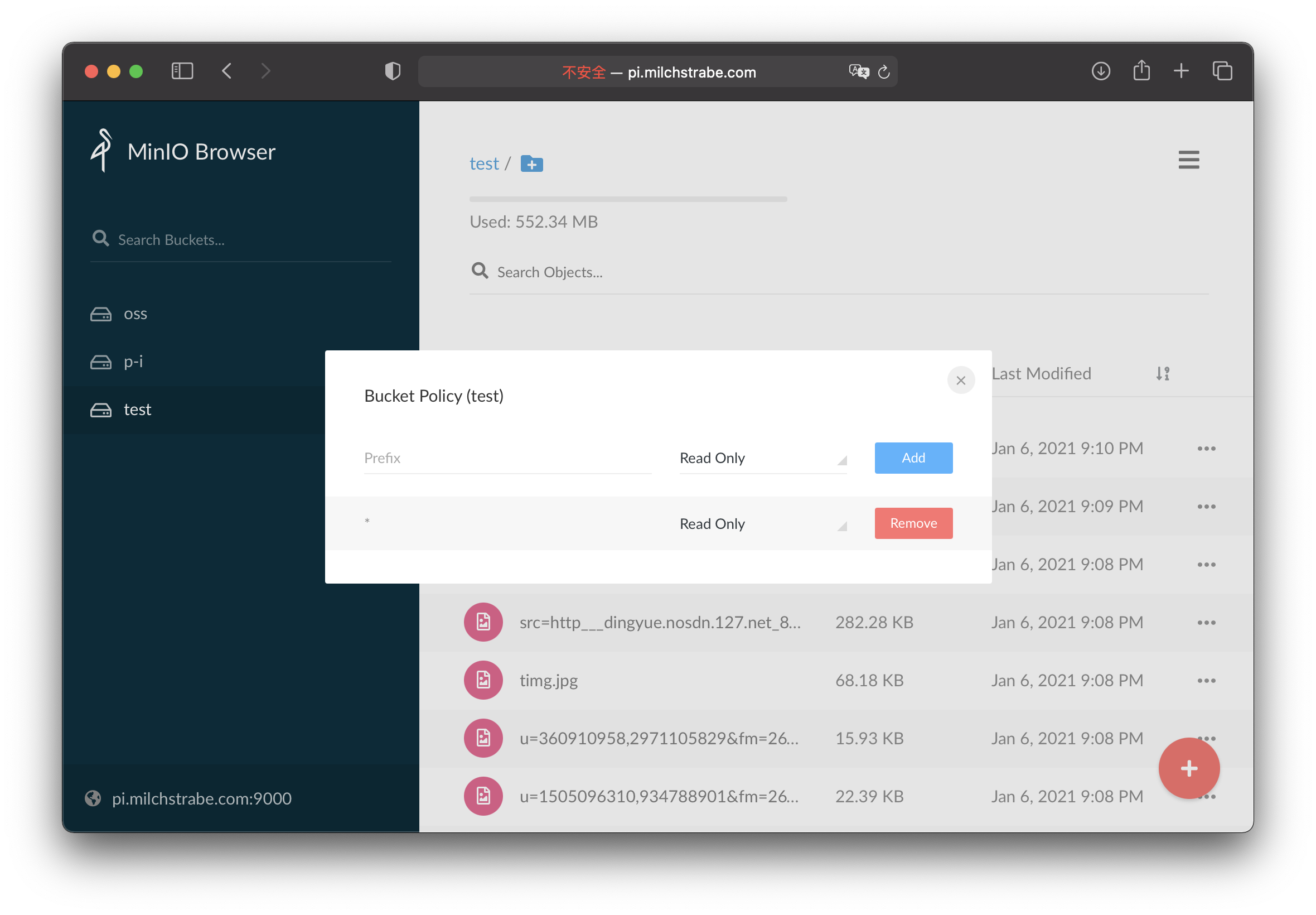Click the test breadcrumb link

coord(484,164)
